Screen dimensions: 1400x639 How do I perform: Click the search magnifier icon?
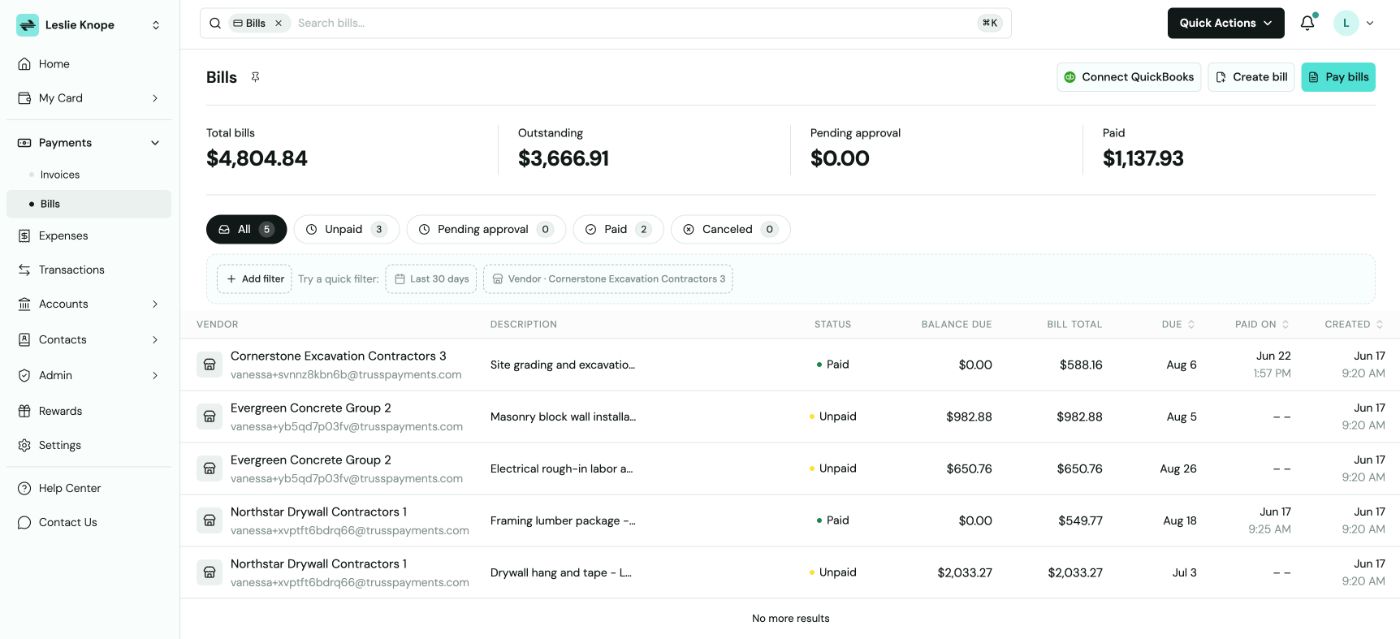pos(215,23)
